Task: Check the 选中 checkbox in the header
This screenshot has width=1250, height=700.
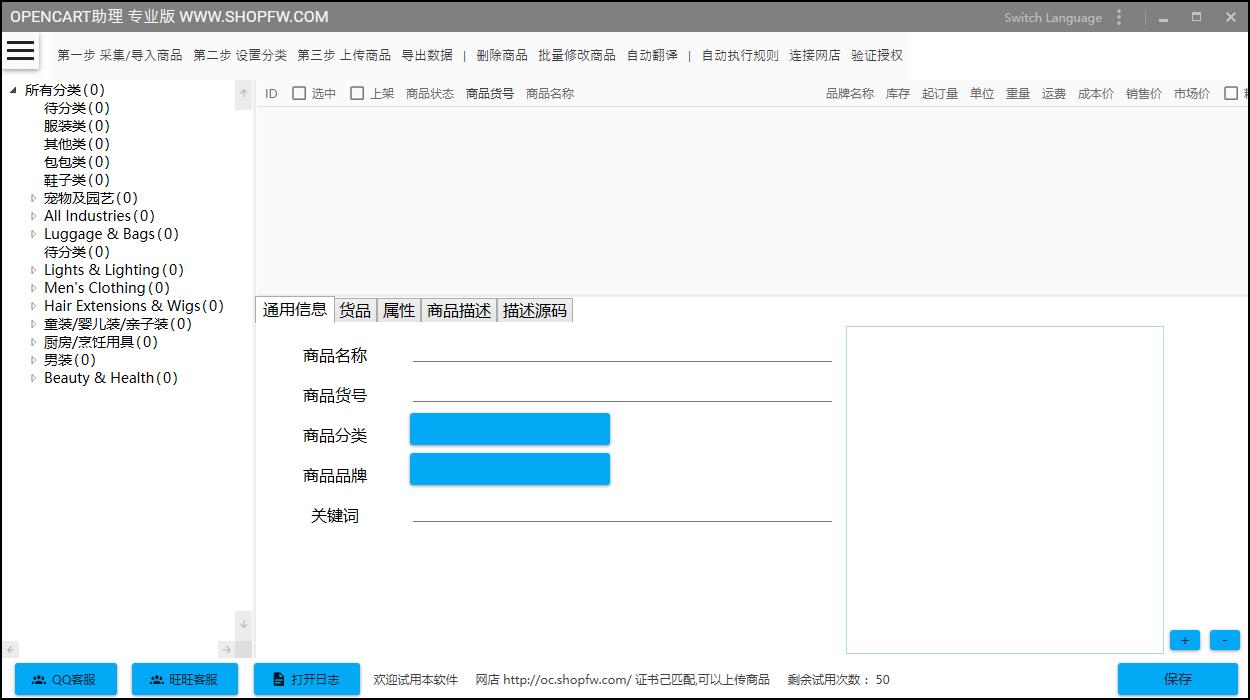Action: [x=298, y=92]
